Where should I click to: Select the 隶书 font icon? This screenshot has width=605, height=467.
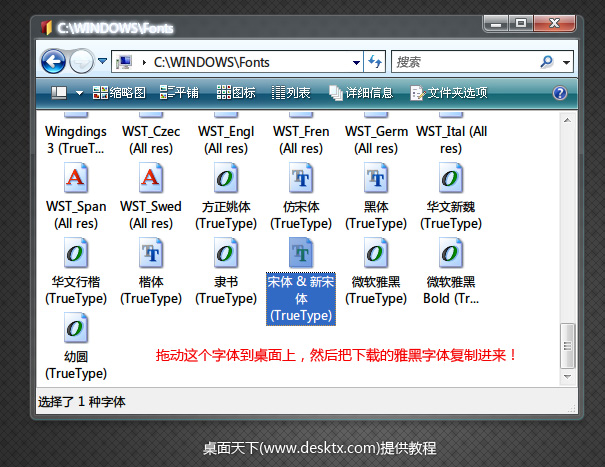tap(226, 253)
